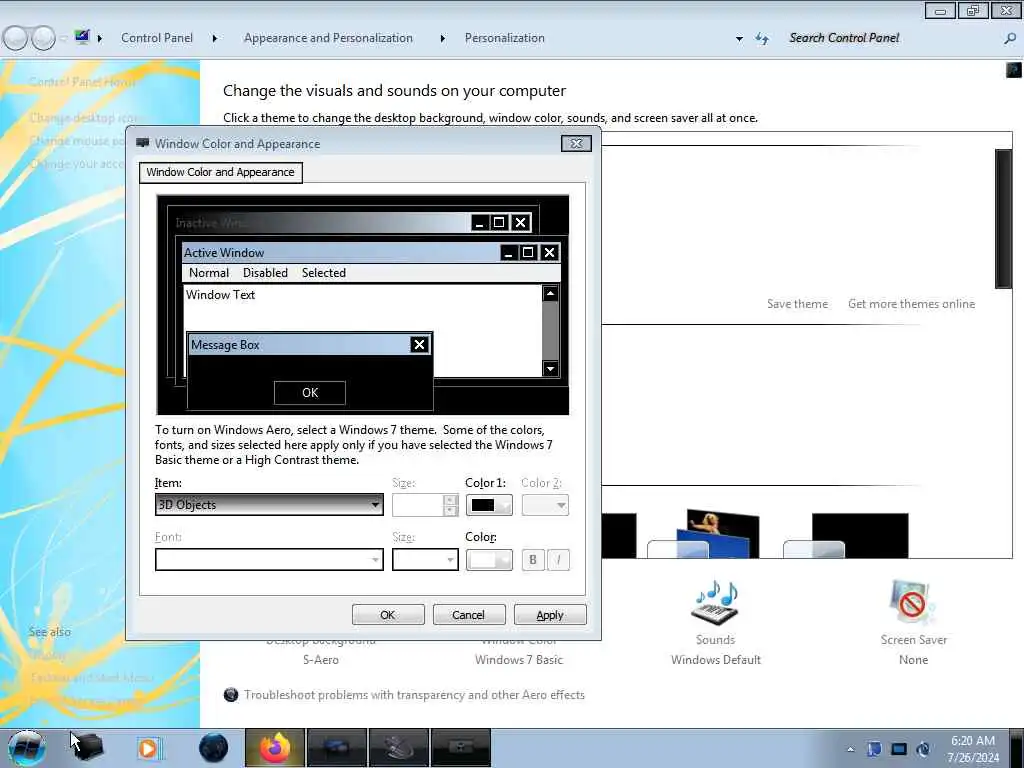Click the back navigation button
1024x768 pixels.
tap(16, 38)
